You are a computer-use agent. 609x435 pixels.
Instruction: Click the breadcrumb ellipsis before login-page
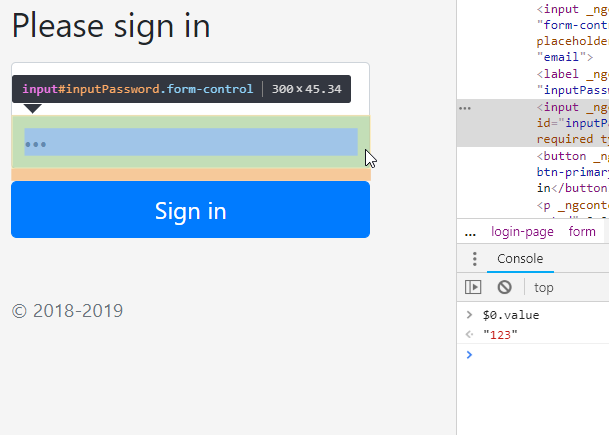[x=470, y=233]
